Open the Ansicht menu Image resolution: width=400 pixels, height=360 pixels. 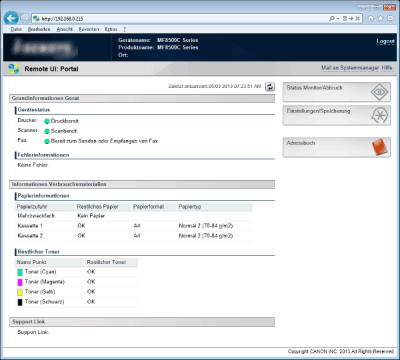pyautogui.click(x=65, y=29)
